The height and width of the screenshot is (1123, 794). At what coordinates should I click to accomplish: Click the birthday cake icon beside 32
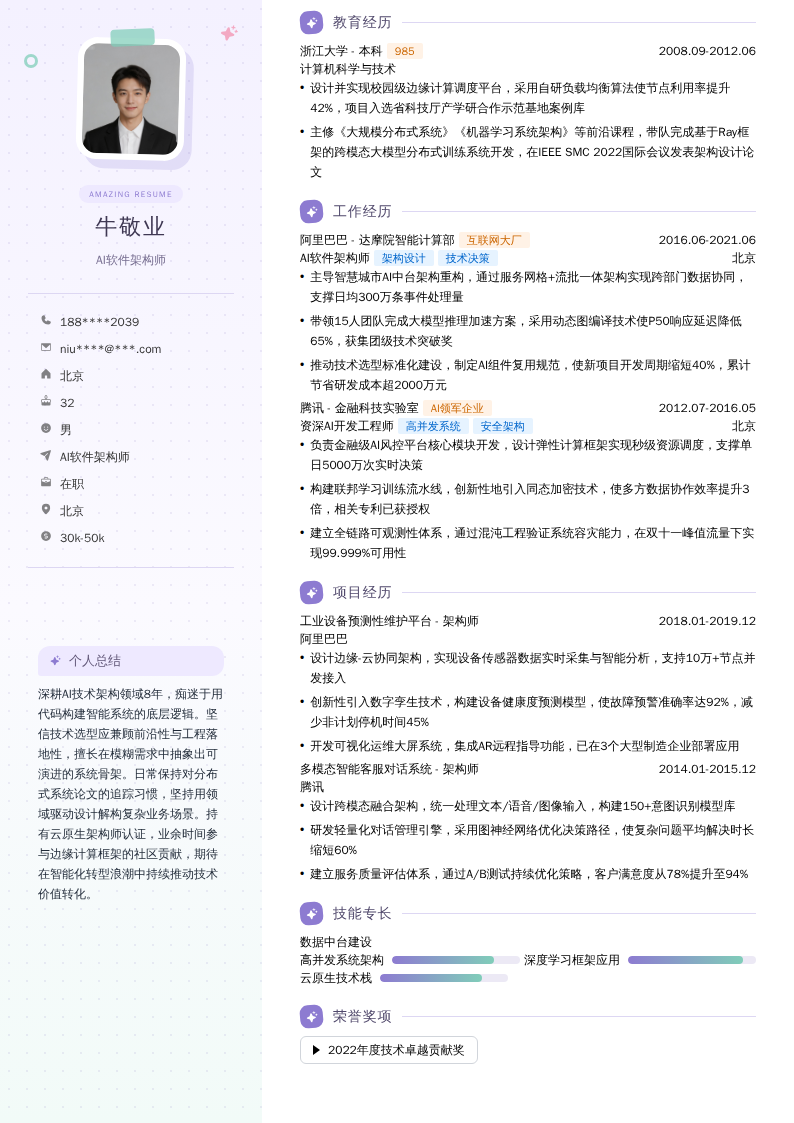coord(46,401)
